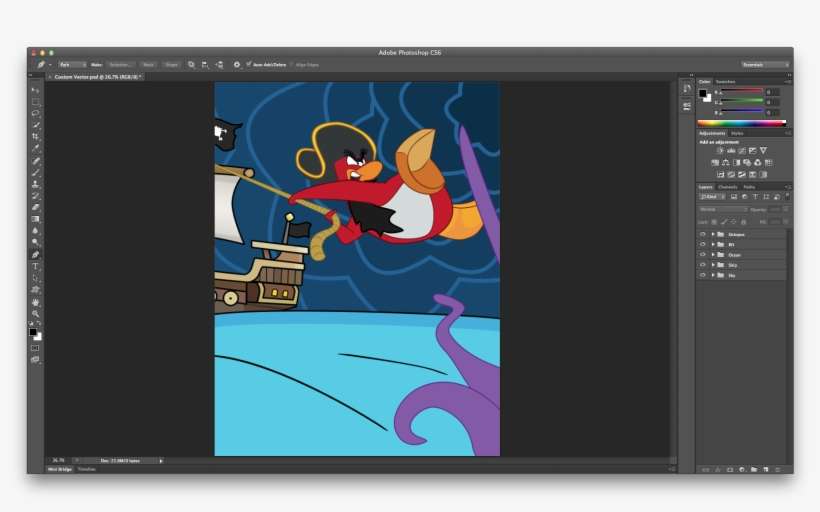Screen dimensions: 820x512
Task: Hide the Octopus layer group
Action: tap(703, 234)
